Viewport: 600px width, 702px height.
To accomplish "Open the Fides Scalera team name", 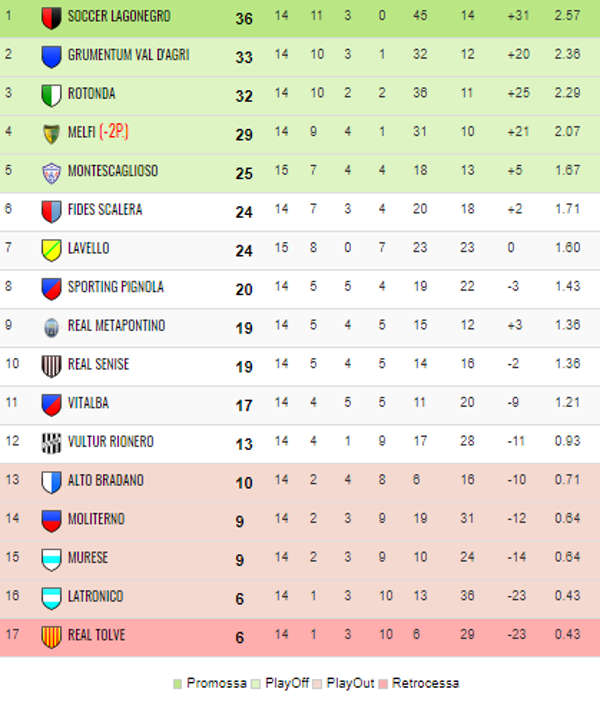I will pyautogui.click(x=105, y=210).
